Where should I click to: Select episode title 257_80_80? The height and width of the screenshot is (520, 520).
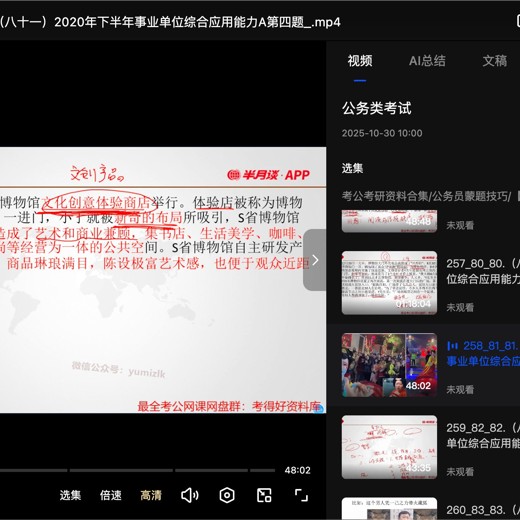tap(483, 271)
